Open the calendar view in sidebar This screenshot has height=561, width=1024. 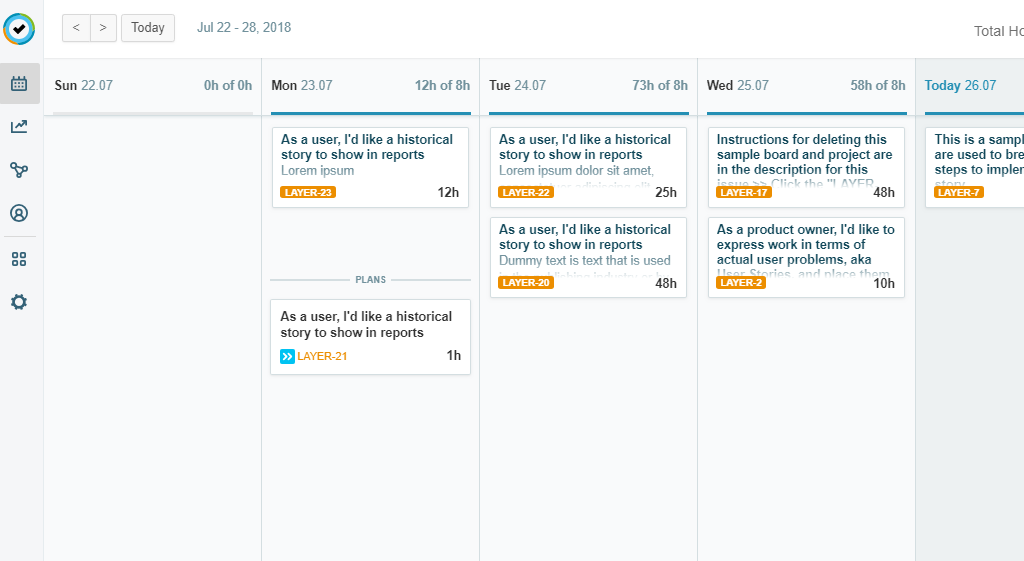(19, 84)
